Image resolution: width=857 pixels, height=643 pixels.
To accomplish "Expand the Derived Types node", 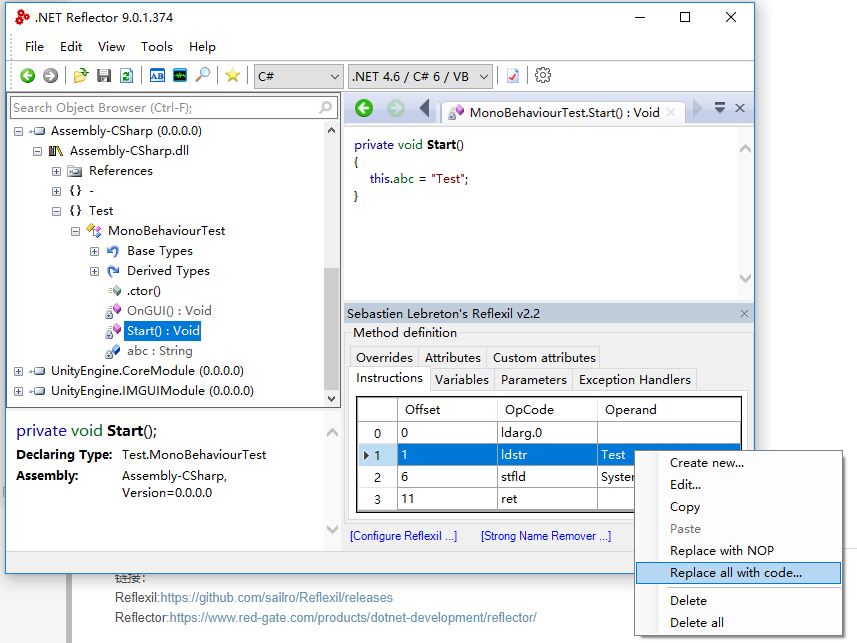I will (x=95, y=271).
